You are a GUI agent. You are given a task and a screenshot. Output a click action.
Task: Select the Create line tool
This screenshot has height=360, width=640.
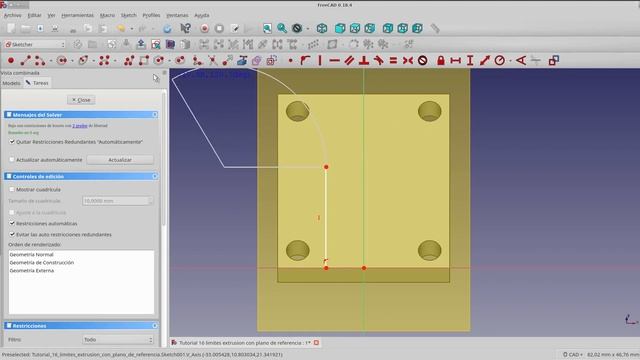[25, 61]
